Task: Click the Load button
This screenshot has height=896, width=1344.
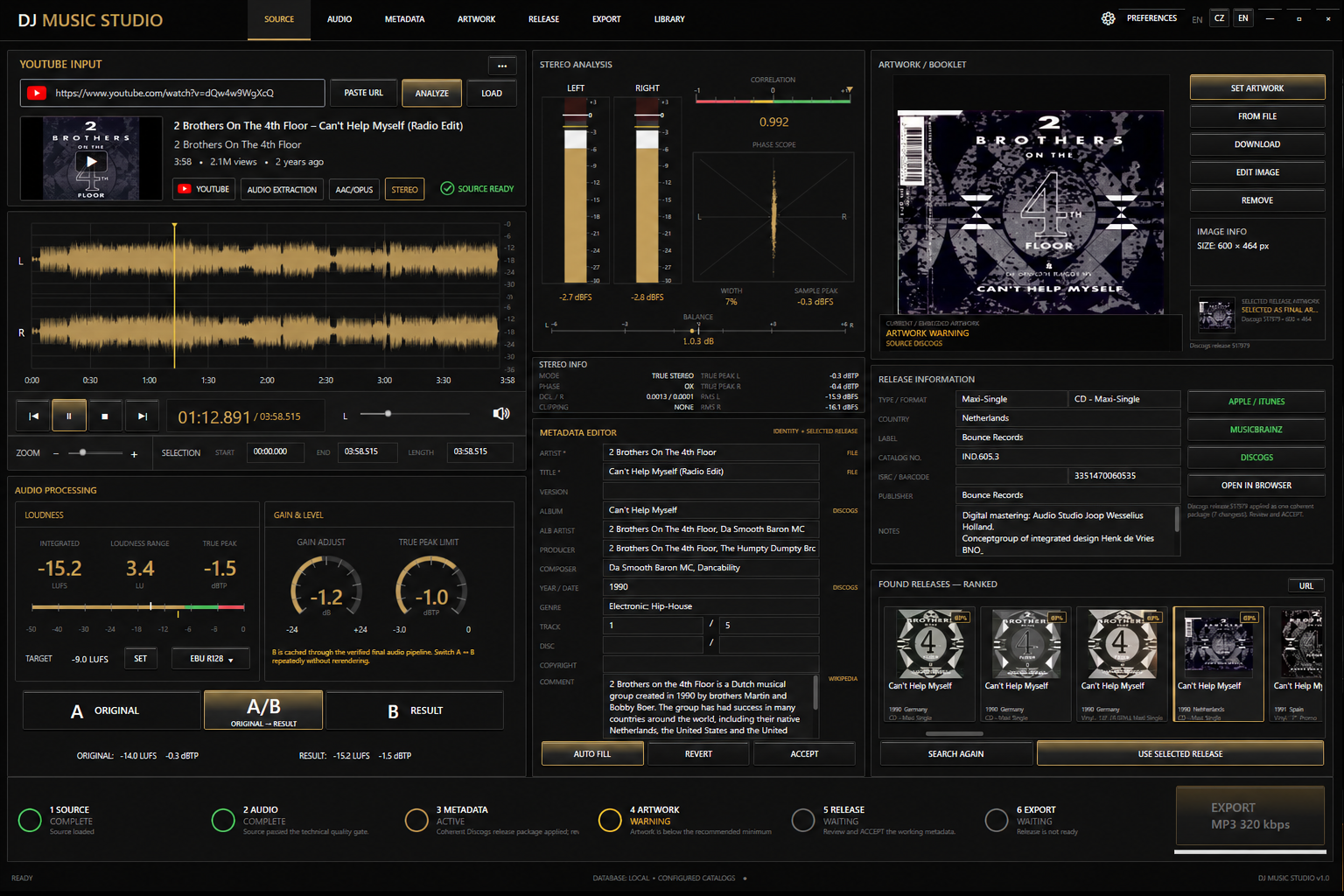Action: click(x=492, y=93)
